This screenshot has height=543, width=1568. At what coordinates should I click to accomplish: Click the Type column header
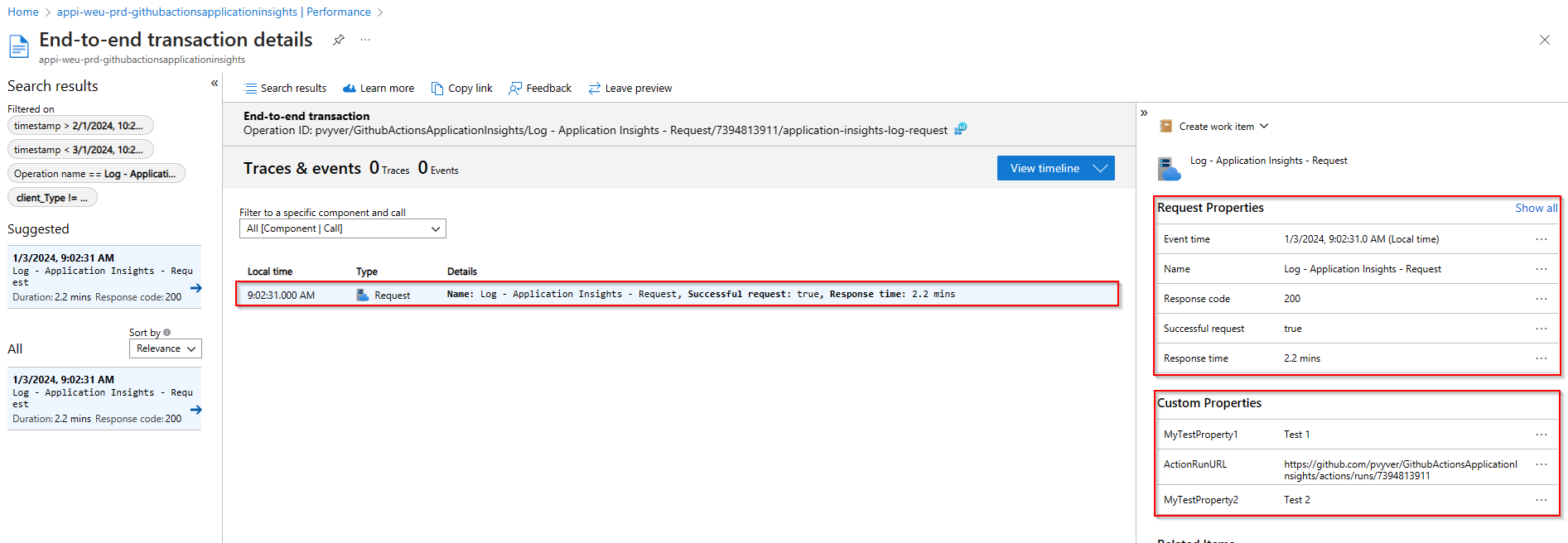(x=367, y=271)
